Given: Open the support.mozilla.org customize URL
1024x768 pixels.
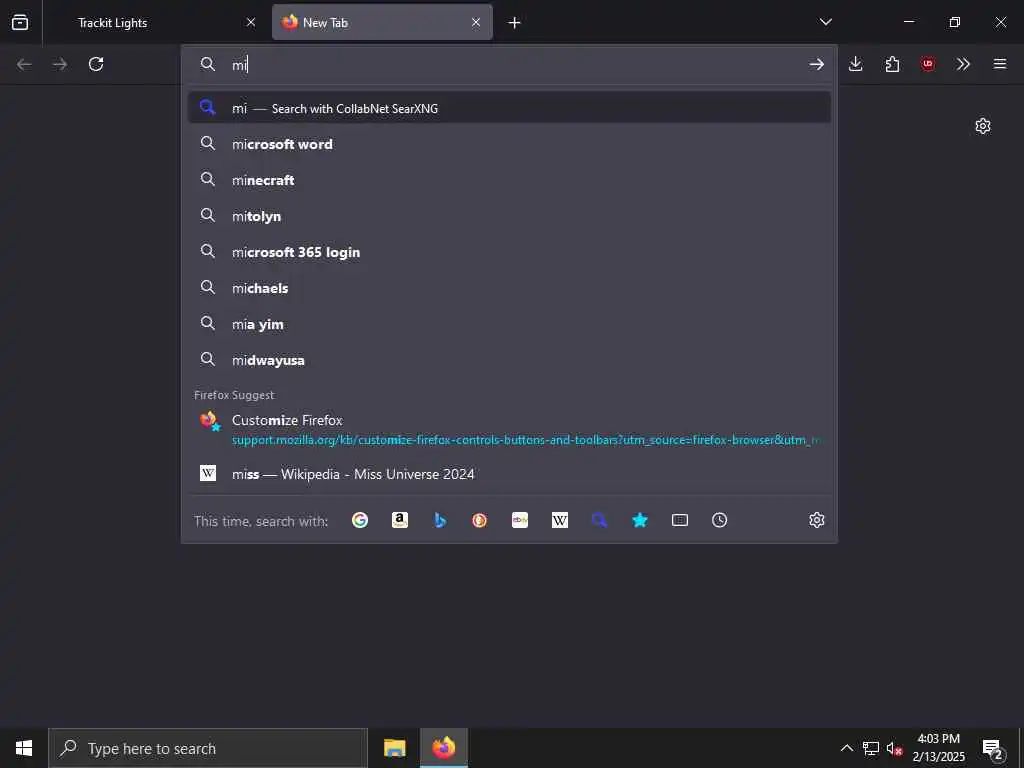Looking at the screenshot, I should tap(526, 440).
